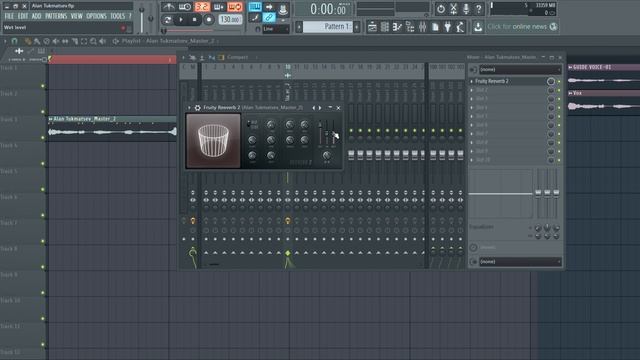Click the help question mark icon

coord(479,9)
